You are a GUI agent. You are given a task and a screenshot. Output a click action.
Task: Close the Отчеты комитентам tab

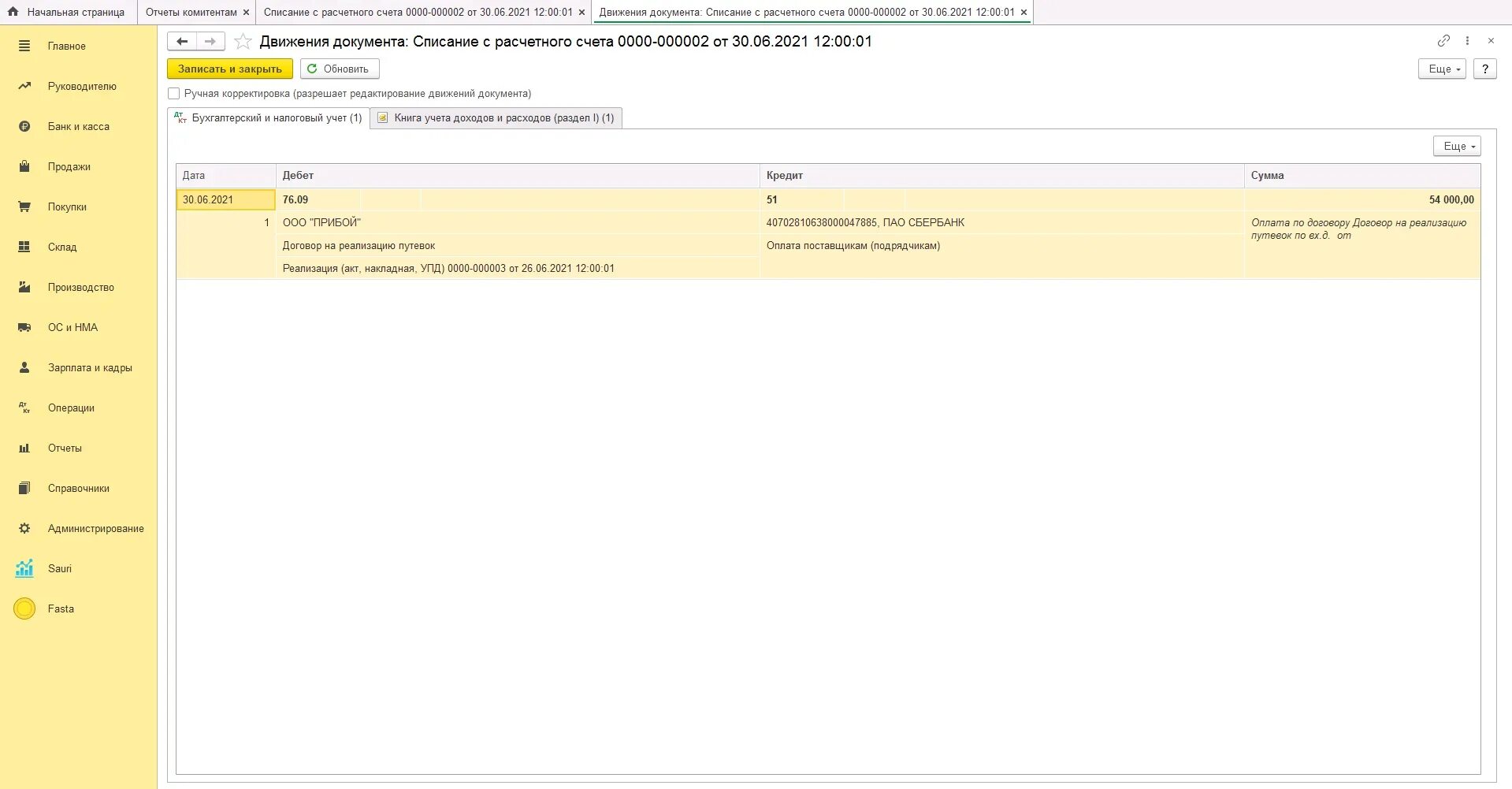click(246, 13)
